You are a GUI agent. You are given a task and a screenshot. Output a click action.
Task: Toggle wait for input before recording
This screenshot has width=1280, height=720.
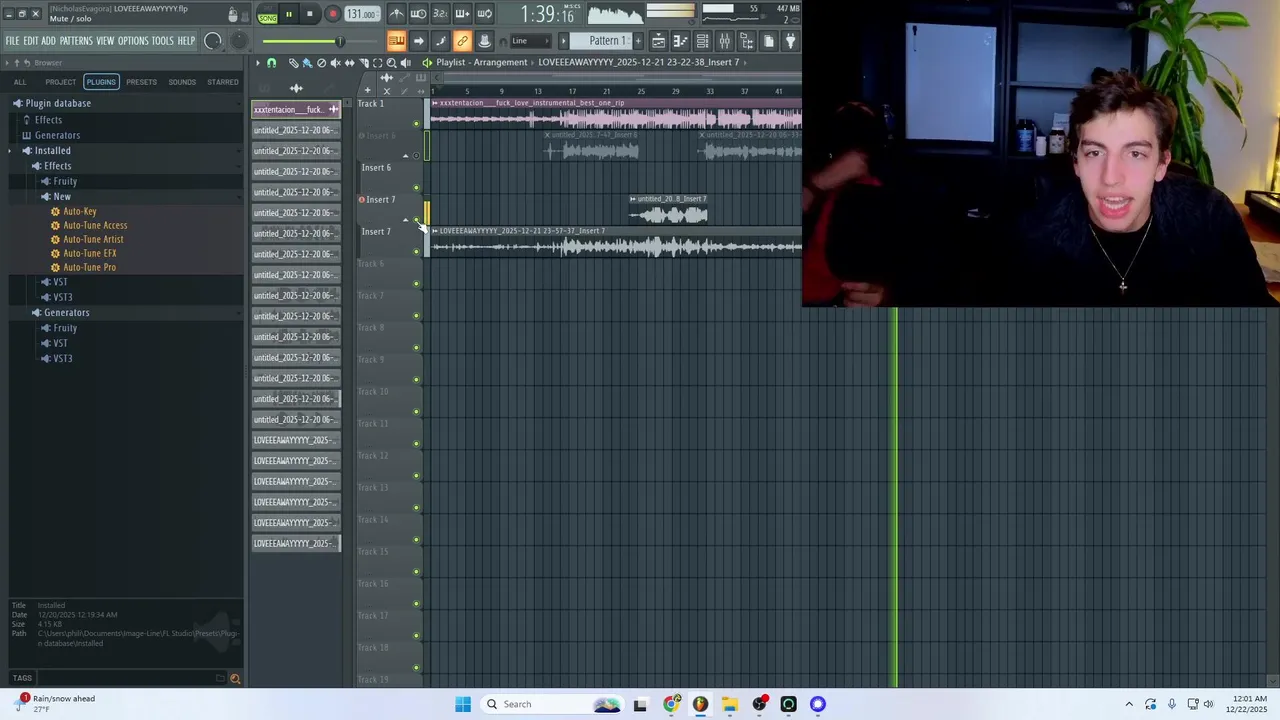click(419, 14)
